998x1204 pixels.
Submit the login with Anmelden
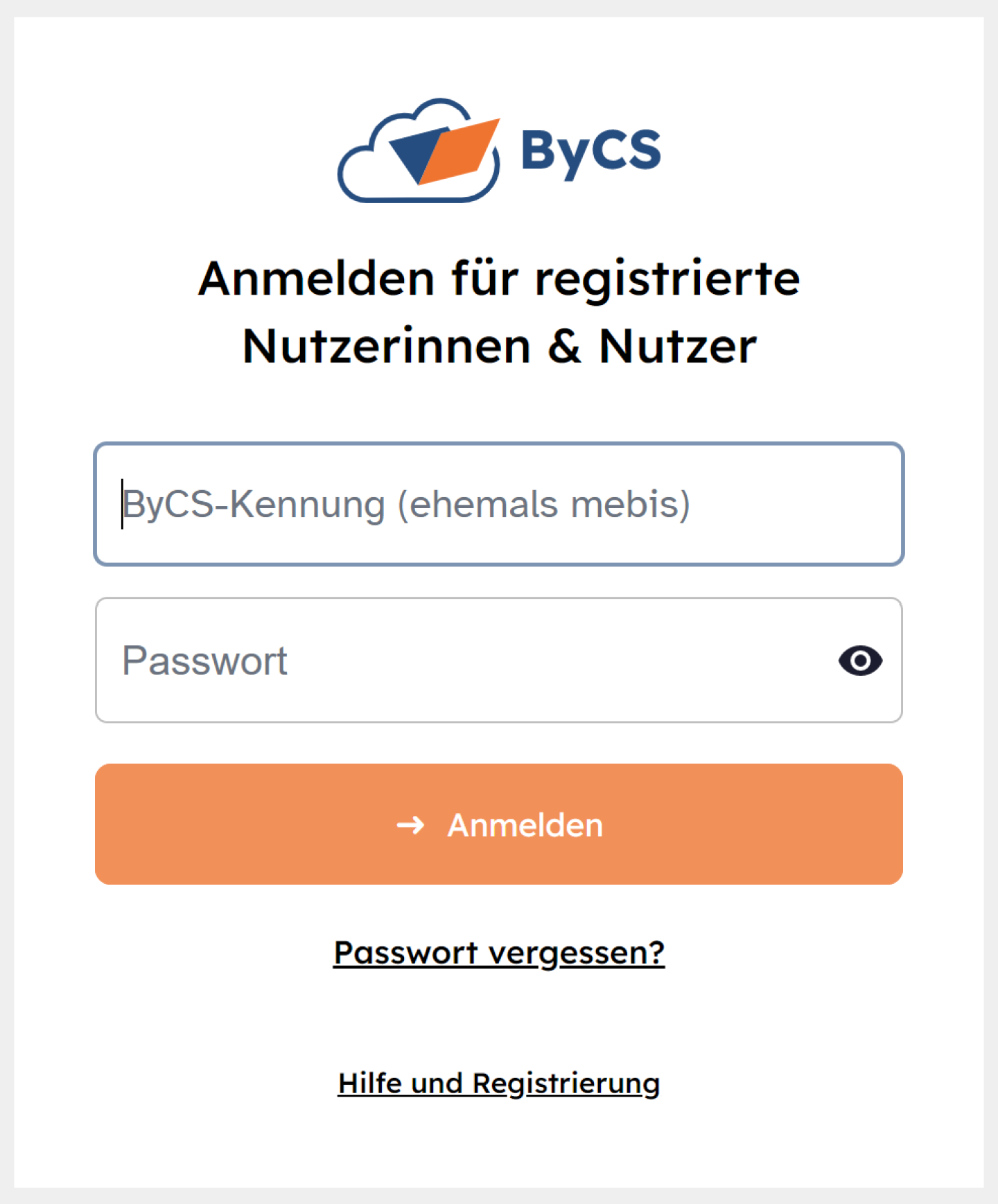(498, 824)
